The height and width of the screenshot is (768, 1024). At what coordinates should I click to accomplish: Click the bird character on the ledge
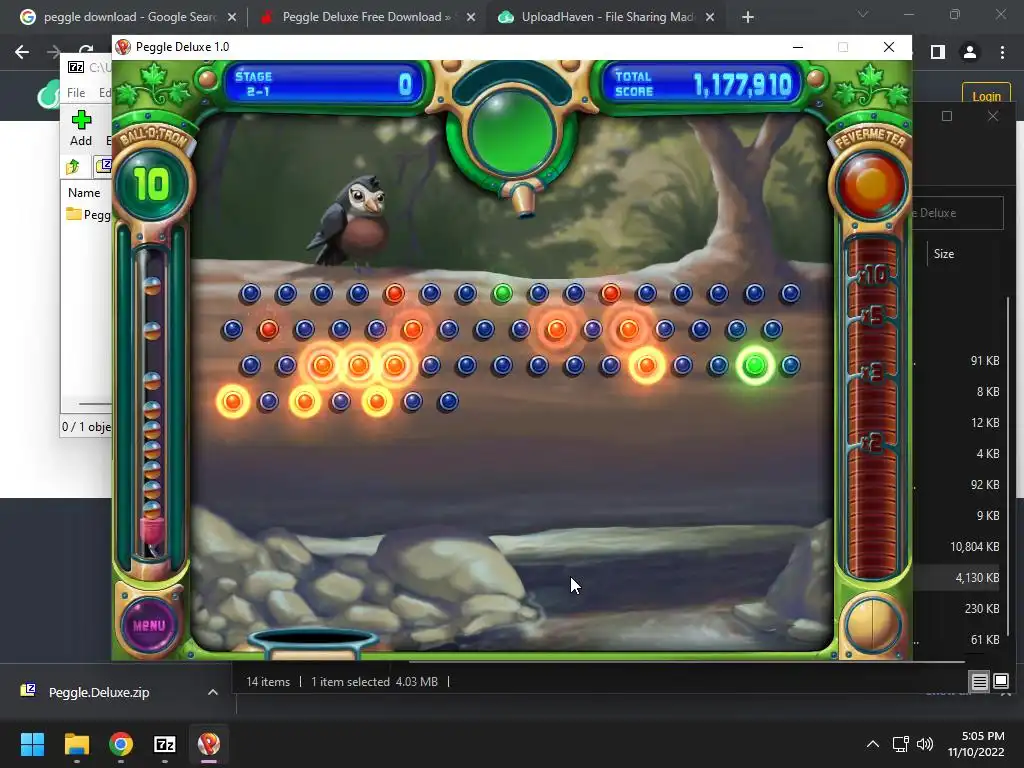pos(351,221)
